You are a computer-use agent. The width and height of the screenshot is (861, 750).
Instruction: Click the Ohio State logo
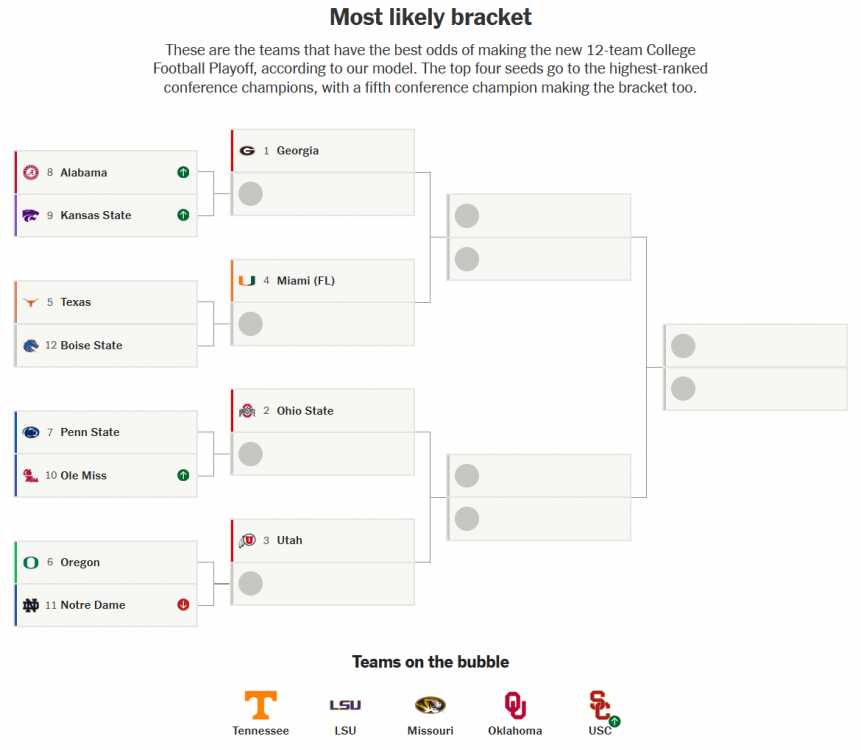(x=247, y=411)
